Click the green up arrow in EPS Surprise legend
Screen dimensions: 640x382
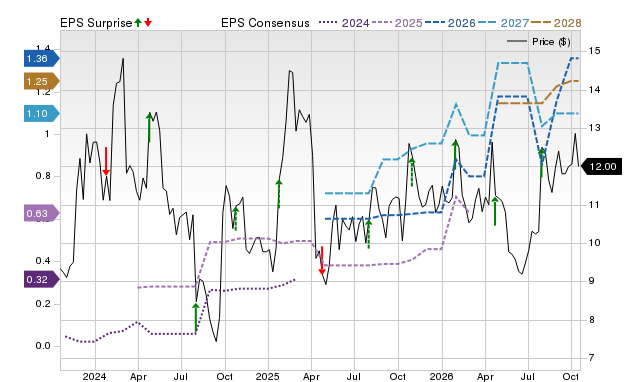138,22
